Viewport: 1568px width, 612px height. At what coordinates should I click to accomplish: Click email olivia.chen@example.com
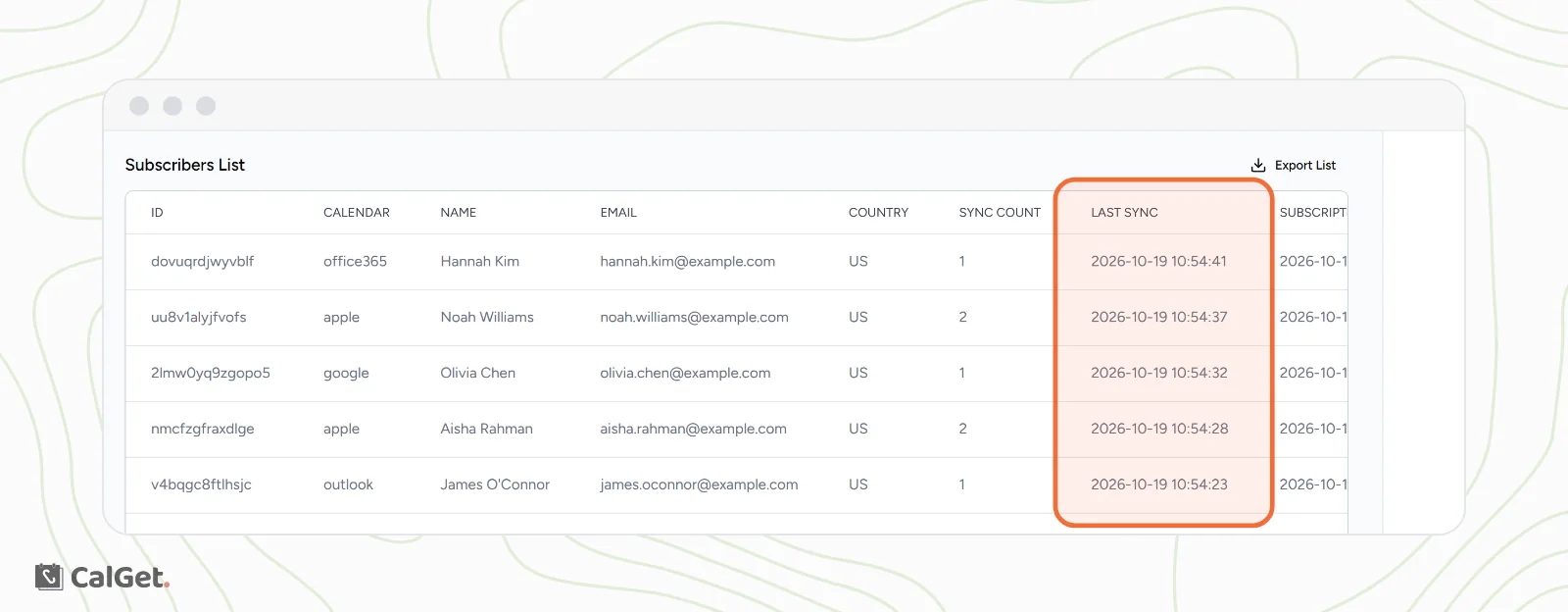[x=685, y=374]
